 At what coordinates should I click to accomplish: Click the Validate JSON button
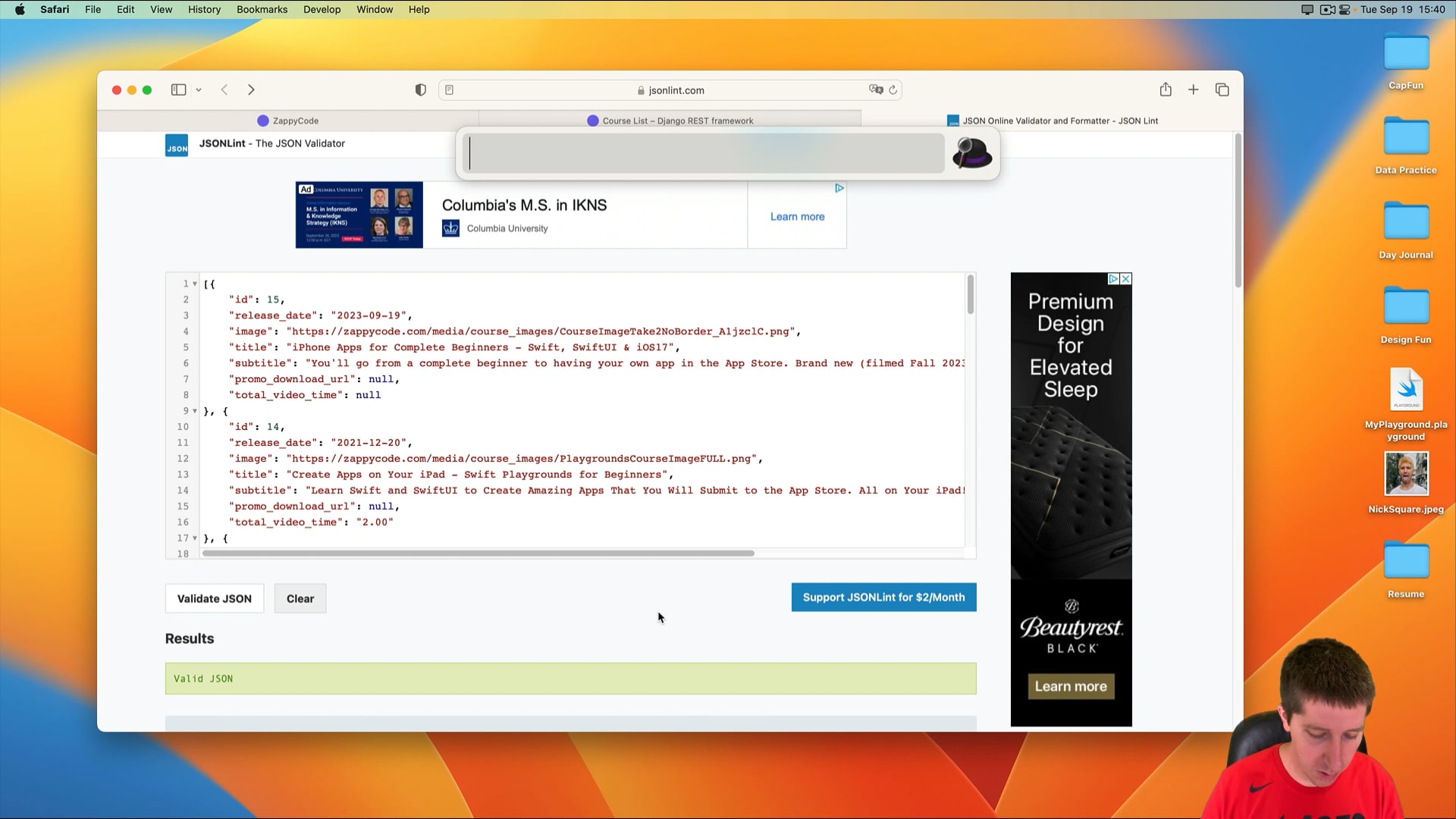(215, 598)
